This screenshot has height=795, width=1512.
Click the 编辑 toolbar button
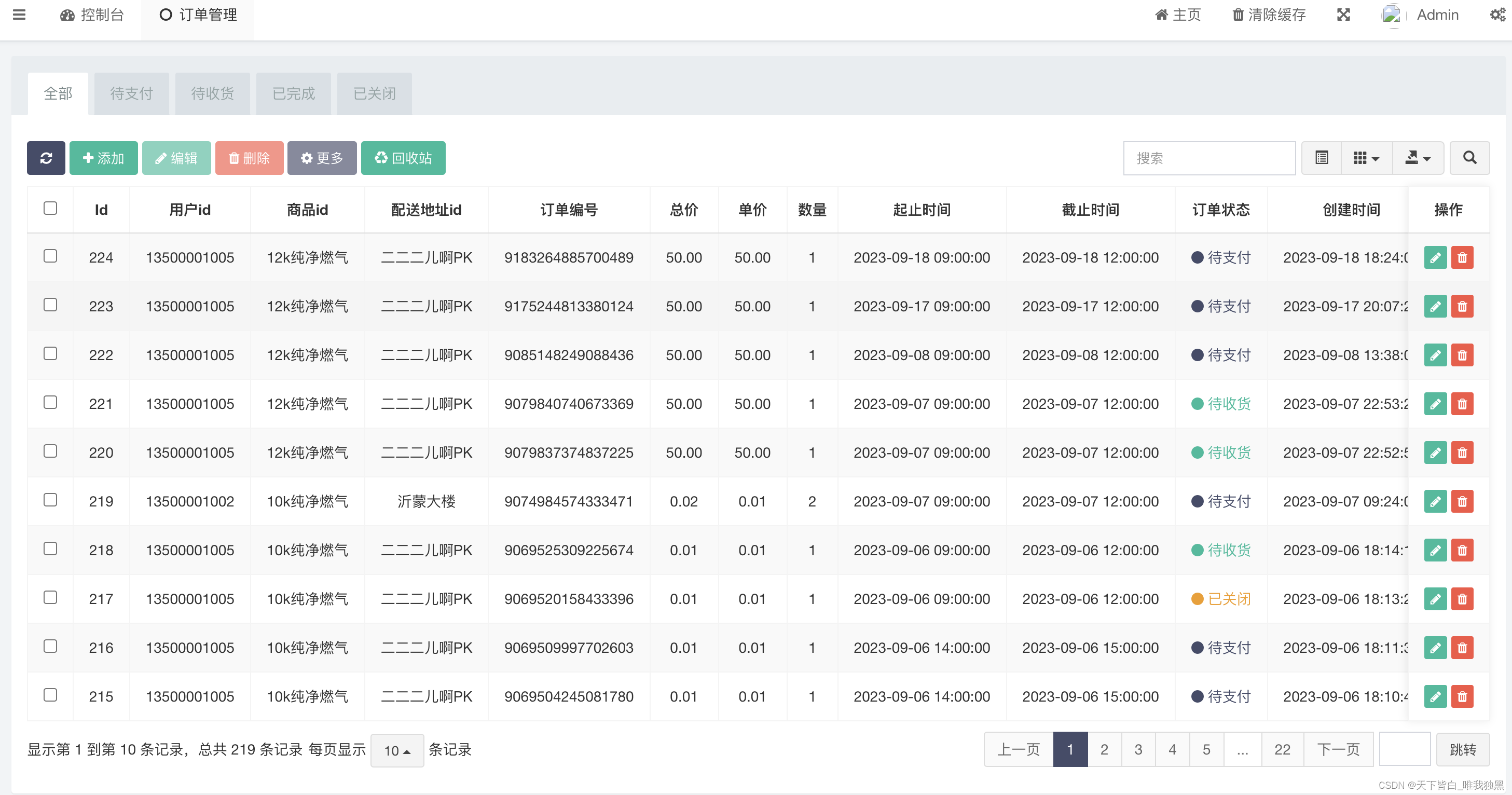(176, 158)
